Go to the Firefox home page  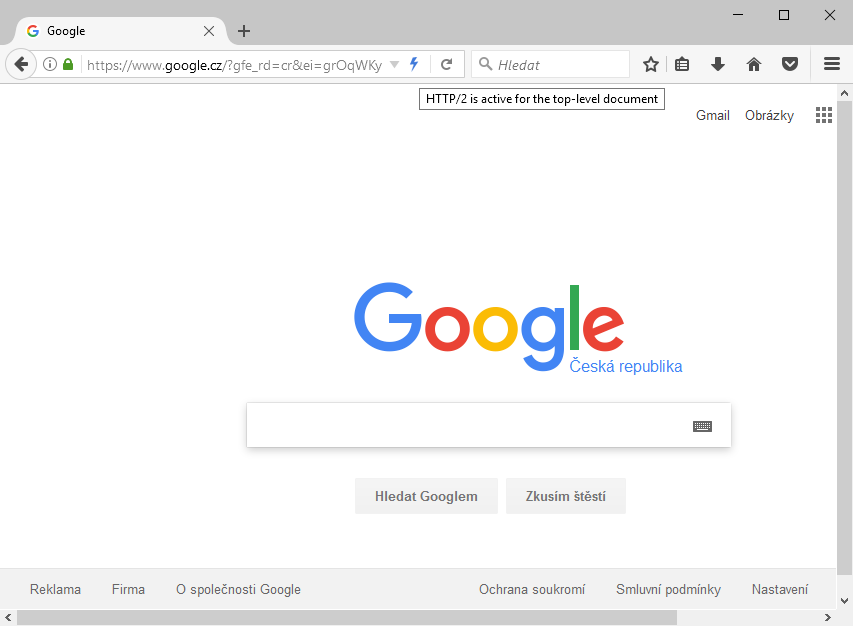coord(753,64)
